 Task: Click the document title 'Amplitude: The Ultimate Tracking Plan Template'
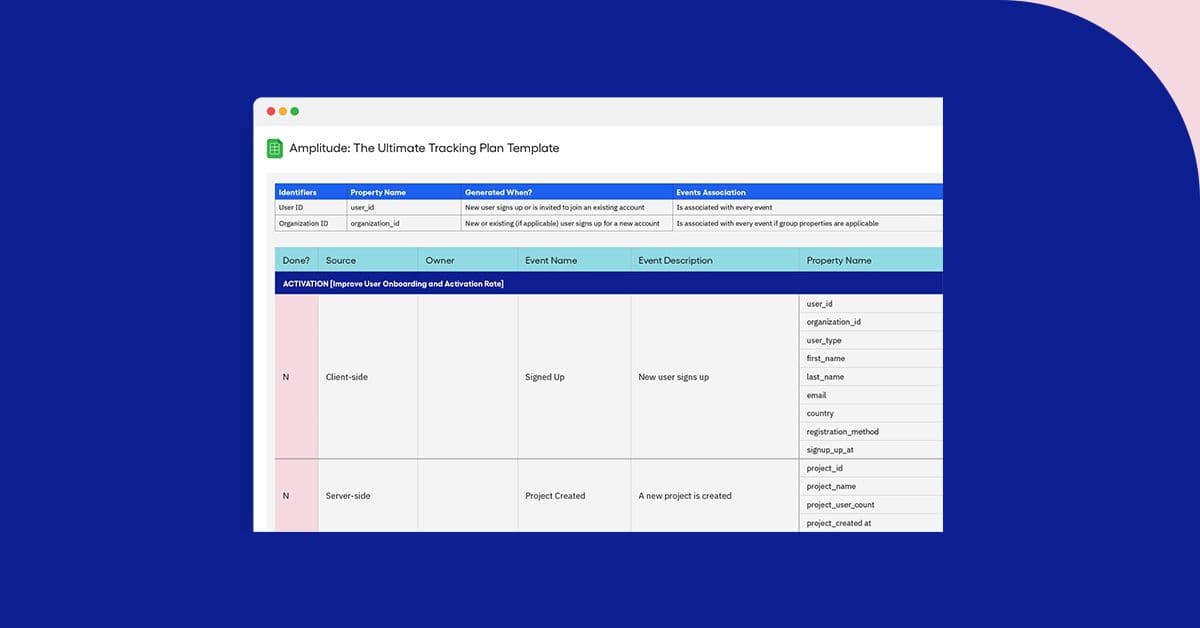(x=424, y=148)
